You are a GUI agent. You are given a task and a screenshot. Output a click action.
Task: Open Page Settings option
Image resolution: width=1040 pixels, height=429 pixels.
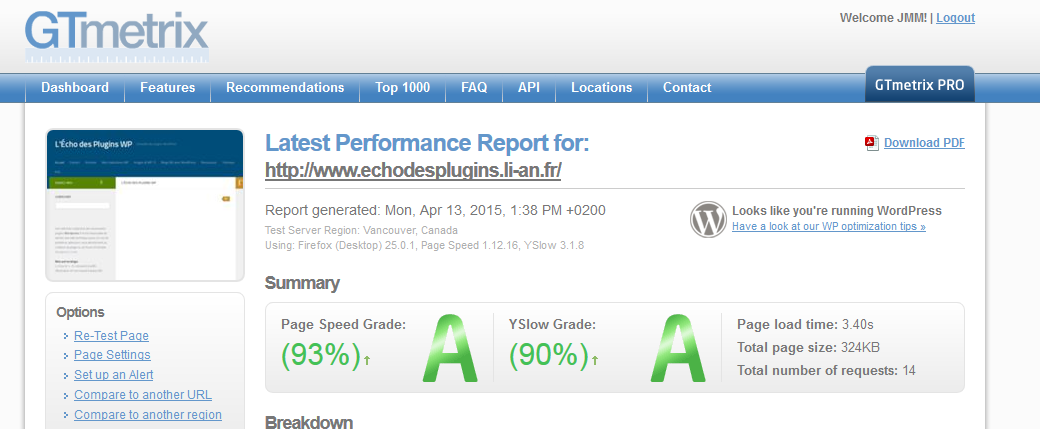point(112,355)
